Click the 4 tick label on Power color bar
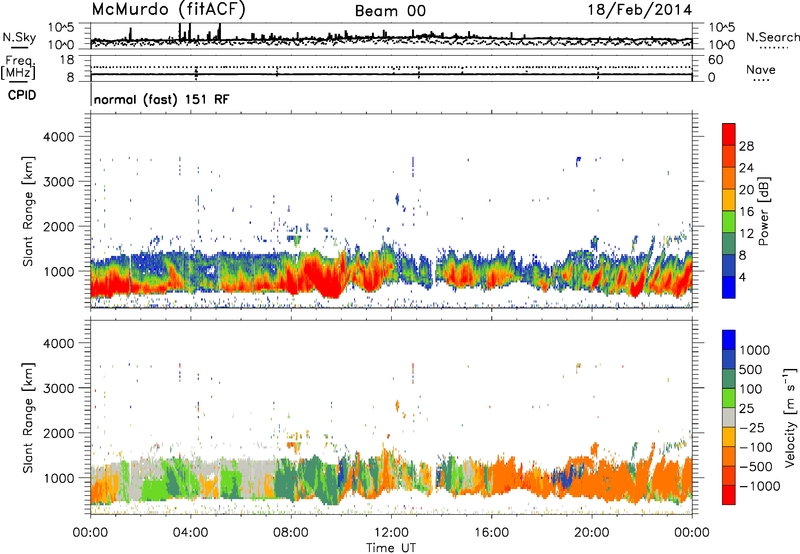800x554 pixels. click(742, 277)
